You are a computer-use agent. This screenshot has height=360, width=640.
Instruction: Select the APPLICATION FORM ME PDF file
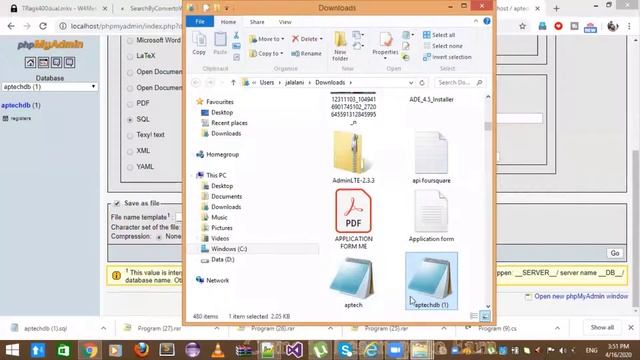click(353, 219)
